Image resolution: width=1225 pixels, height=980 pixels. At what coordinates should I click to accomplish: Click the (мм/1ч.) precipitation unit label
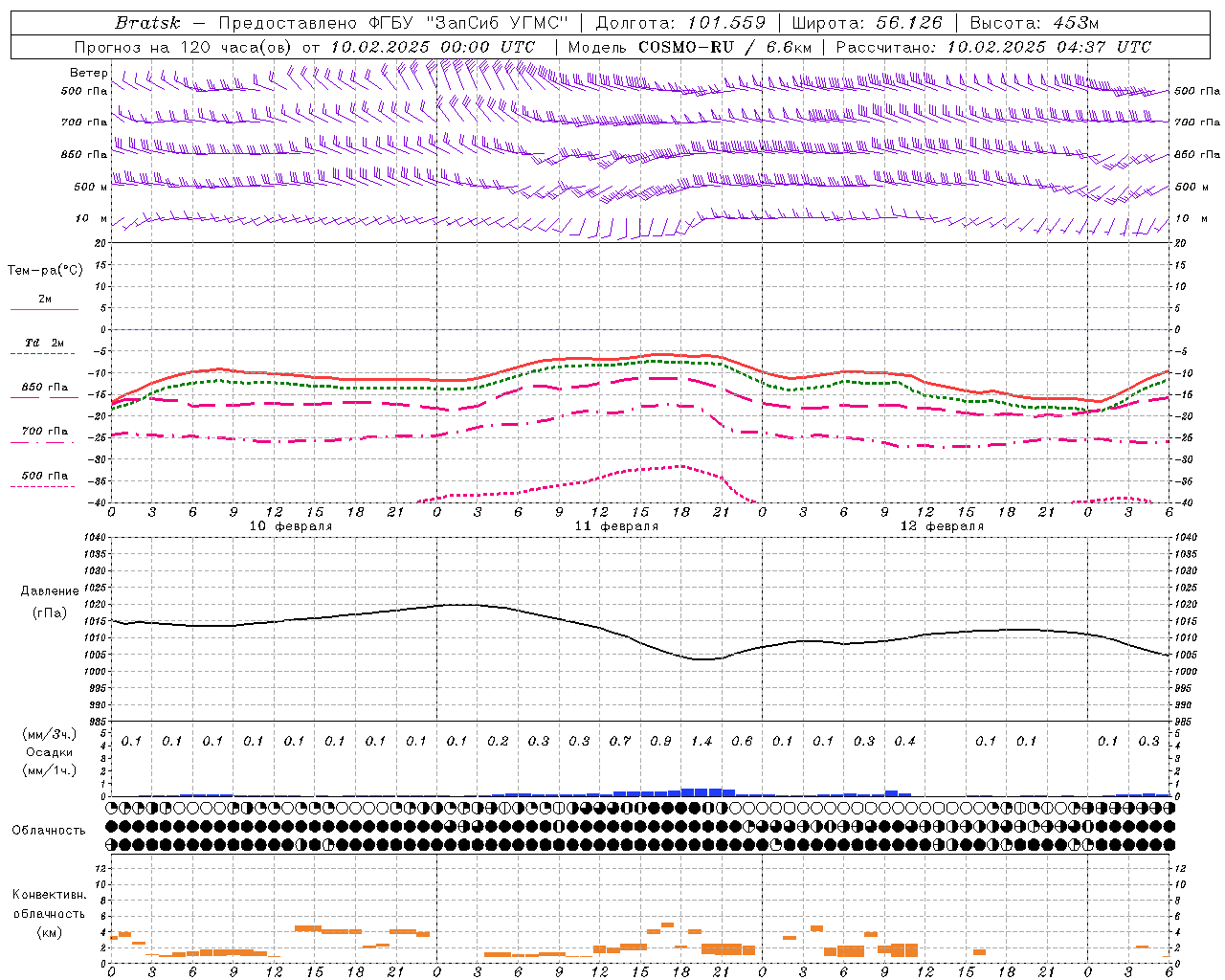point(50,770)
